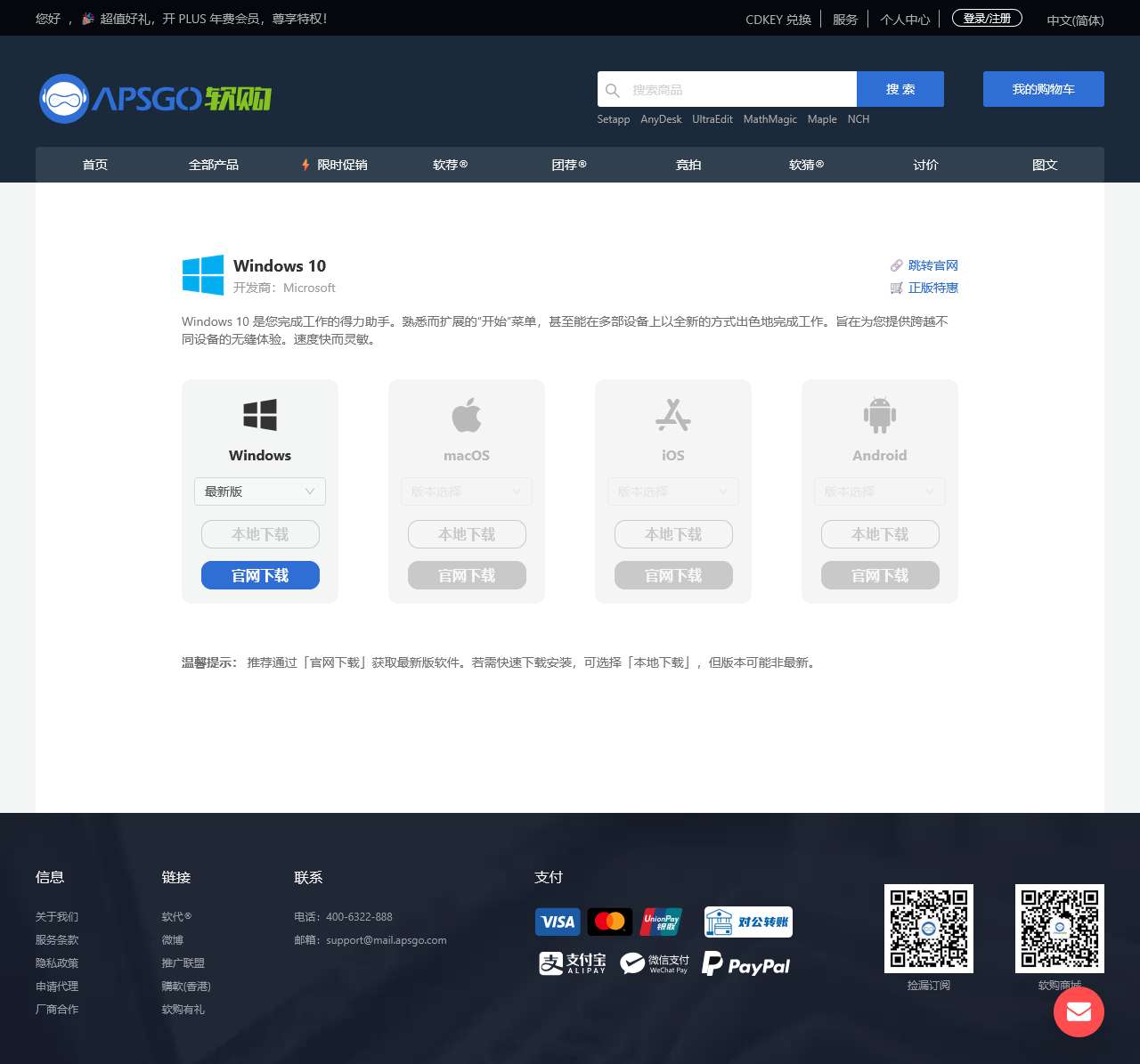Open the 软猜 nav tab
The width and height of the screenshot is (1140, 1064).
point(807,165)
